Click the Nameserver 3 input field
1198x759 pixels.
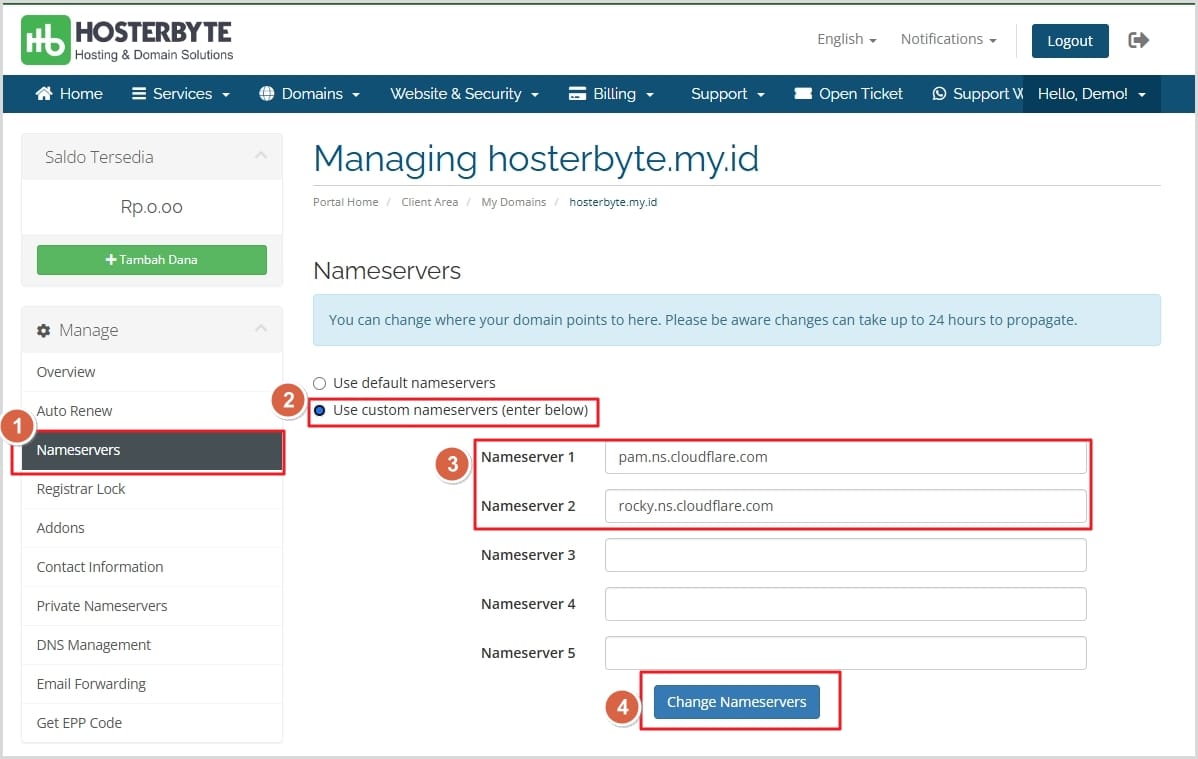pyautogui.click(x=845, y=555)
